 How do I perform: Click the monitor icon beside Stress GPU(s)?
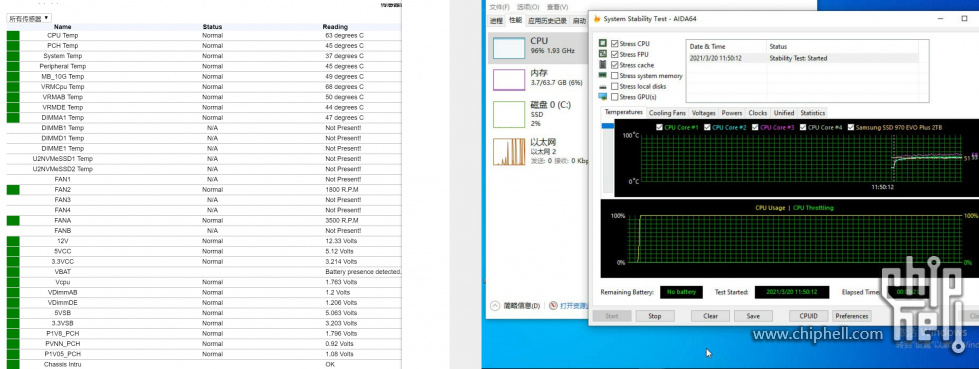603,97
